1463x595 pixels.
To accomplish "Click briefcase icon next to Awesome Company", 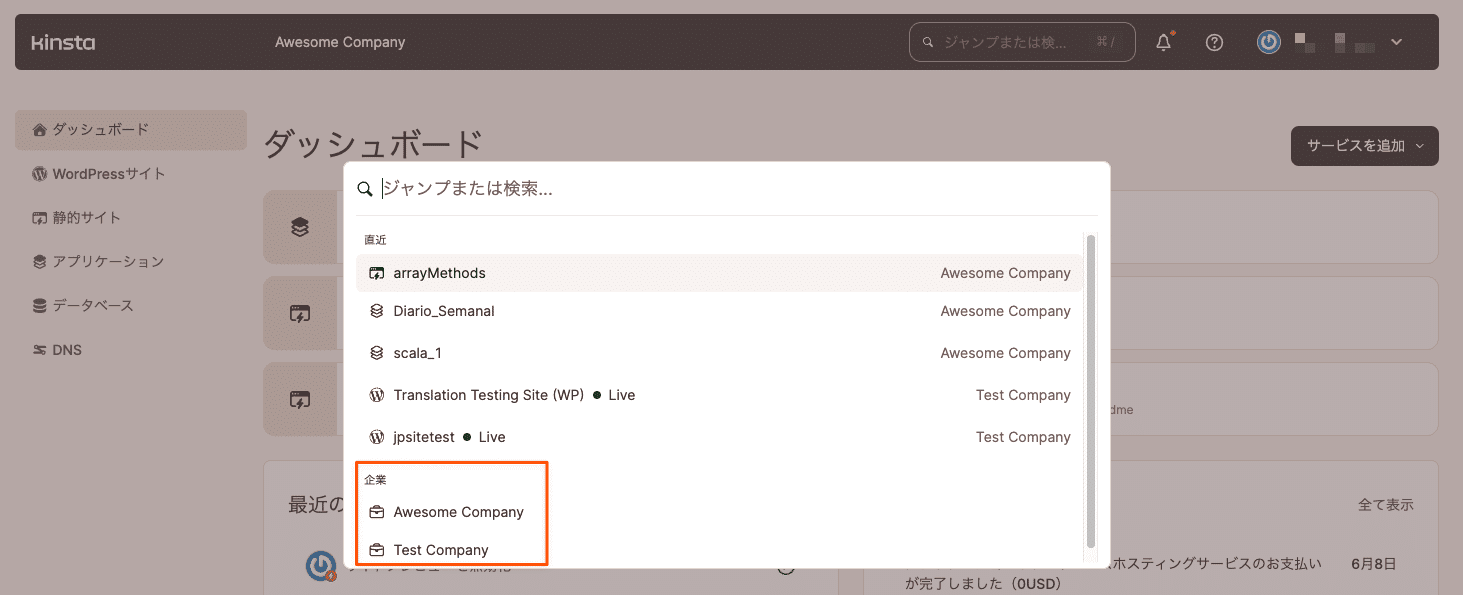I will [x=377, y=512].
